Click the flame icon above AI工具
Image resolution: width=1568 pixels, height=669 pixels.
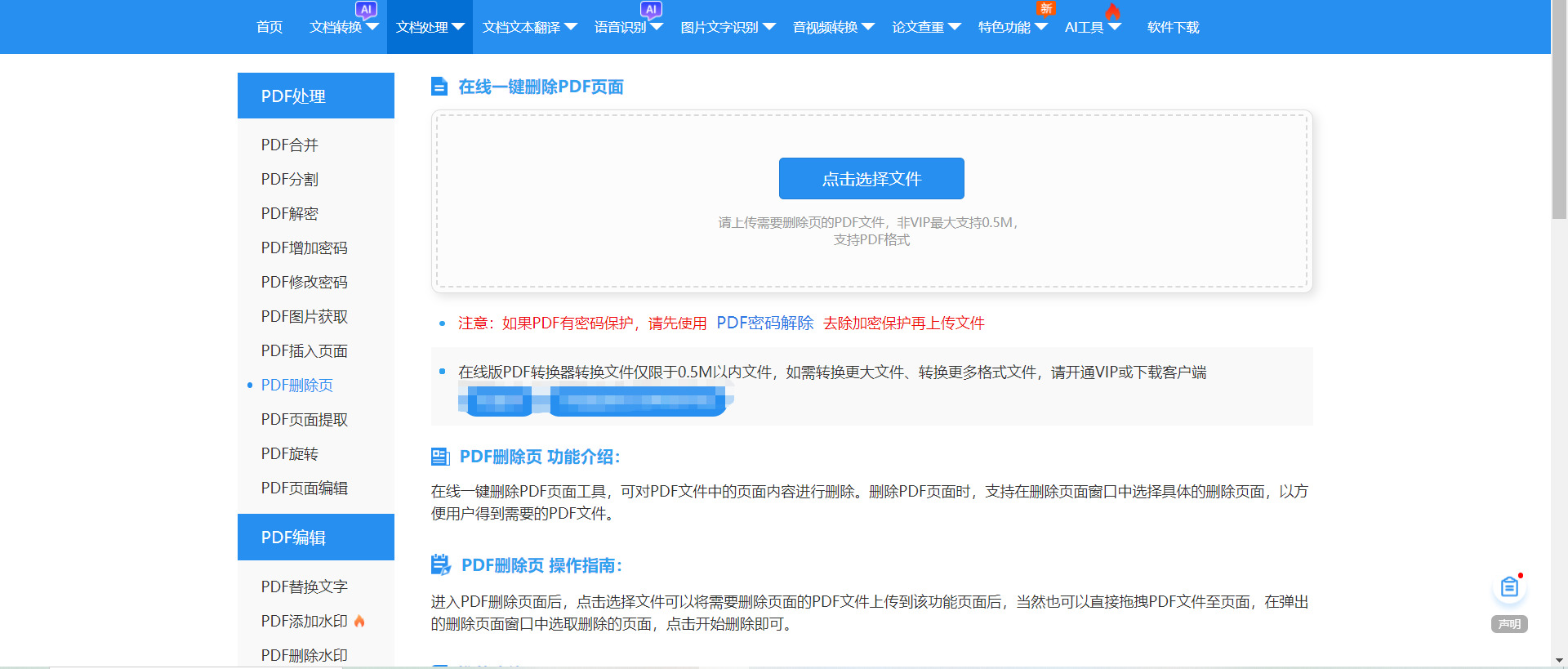click(1112, 11)
